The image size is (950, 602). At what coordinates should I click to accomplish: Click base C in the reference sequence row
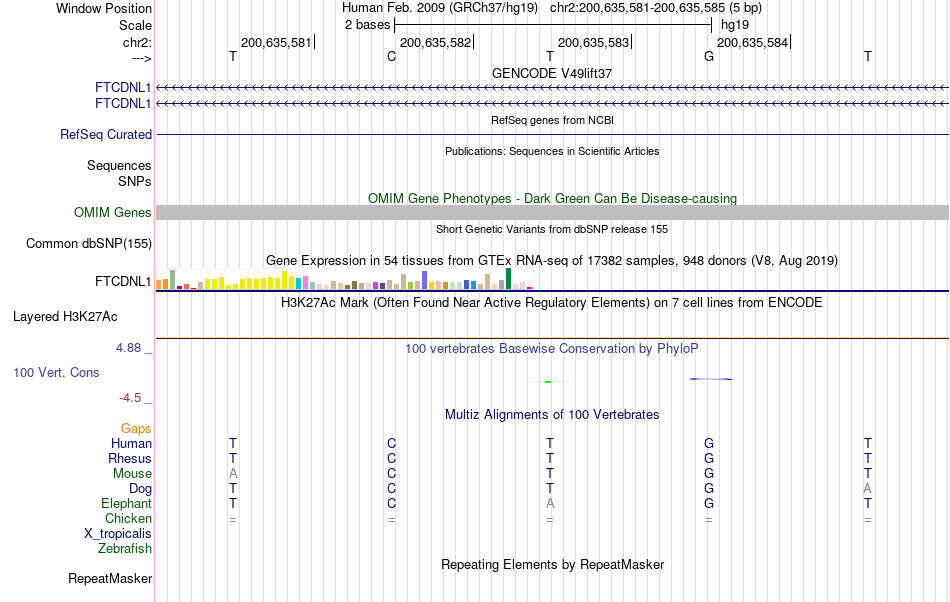[391, 56]
